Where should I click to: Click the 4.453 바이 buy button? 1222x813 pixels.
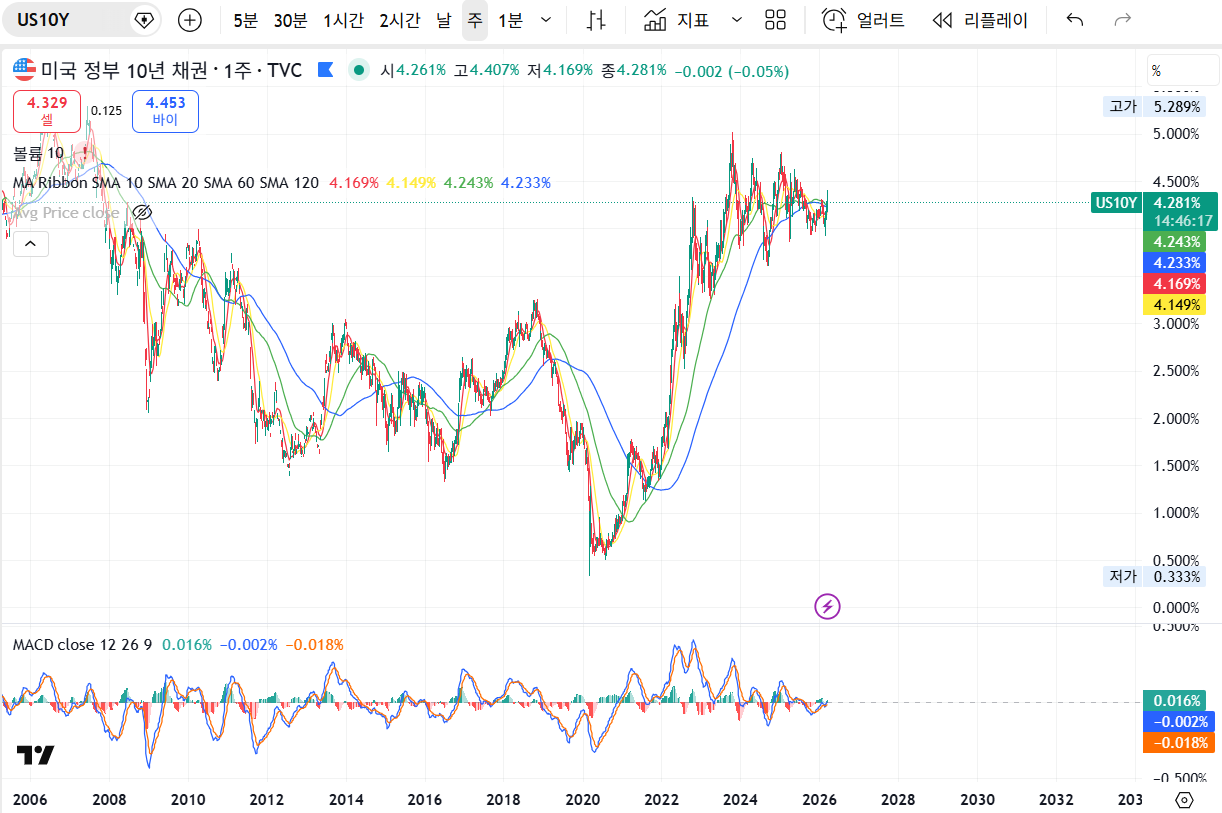[x=165, y=111]
